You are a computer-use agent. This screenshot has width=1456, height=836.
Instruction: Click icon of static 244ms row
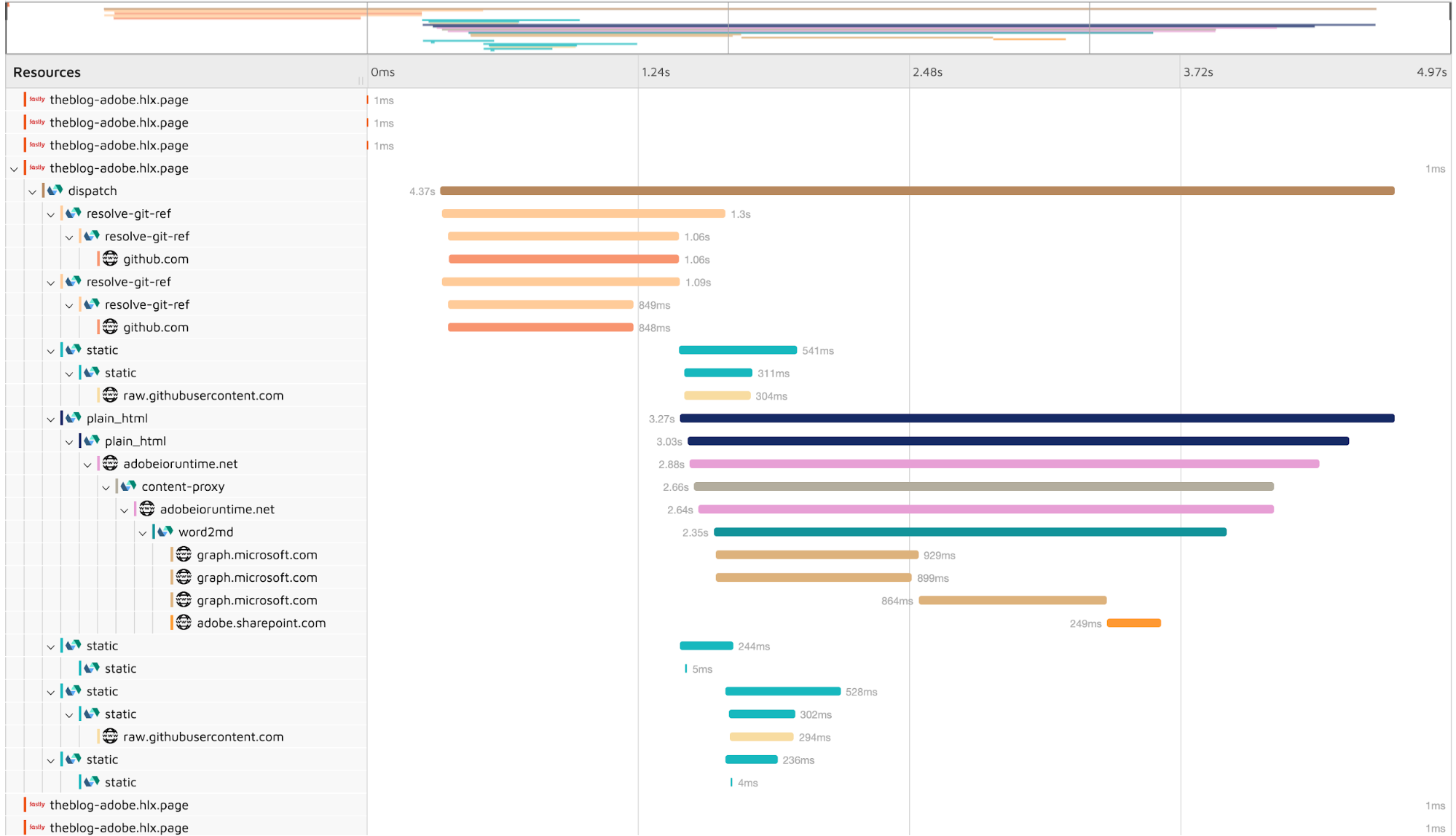(x=73, y=645)
